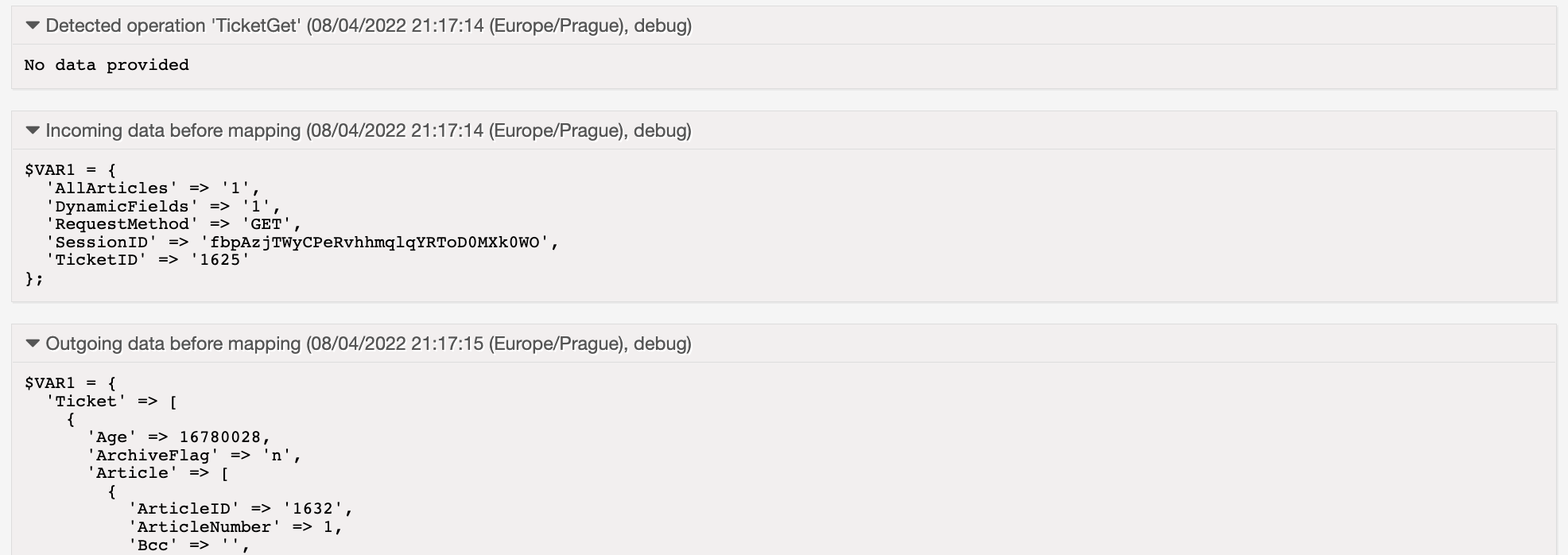Click the SessionID value string
This screenshot has height=555, width=1568.
coord(375,243)
